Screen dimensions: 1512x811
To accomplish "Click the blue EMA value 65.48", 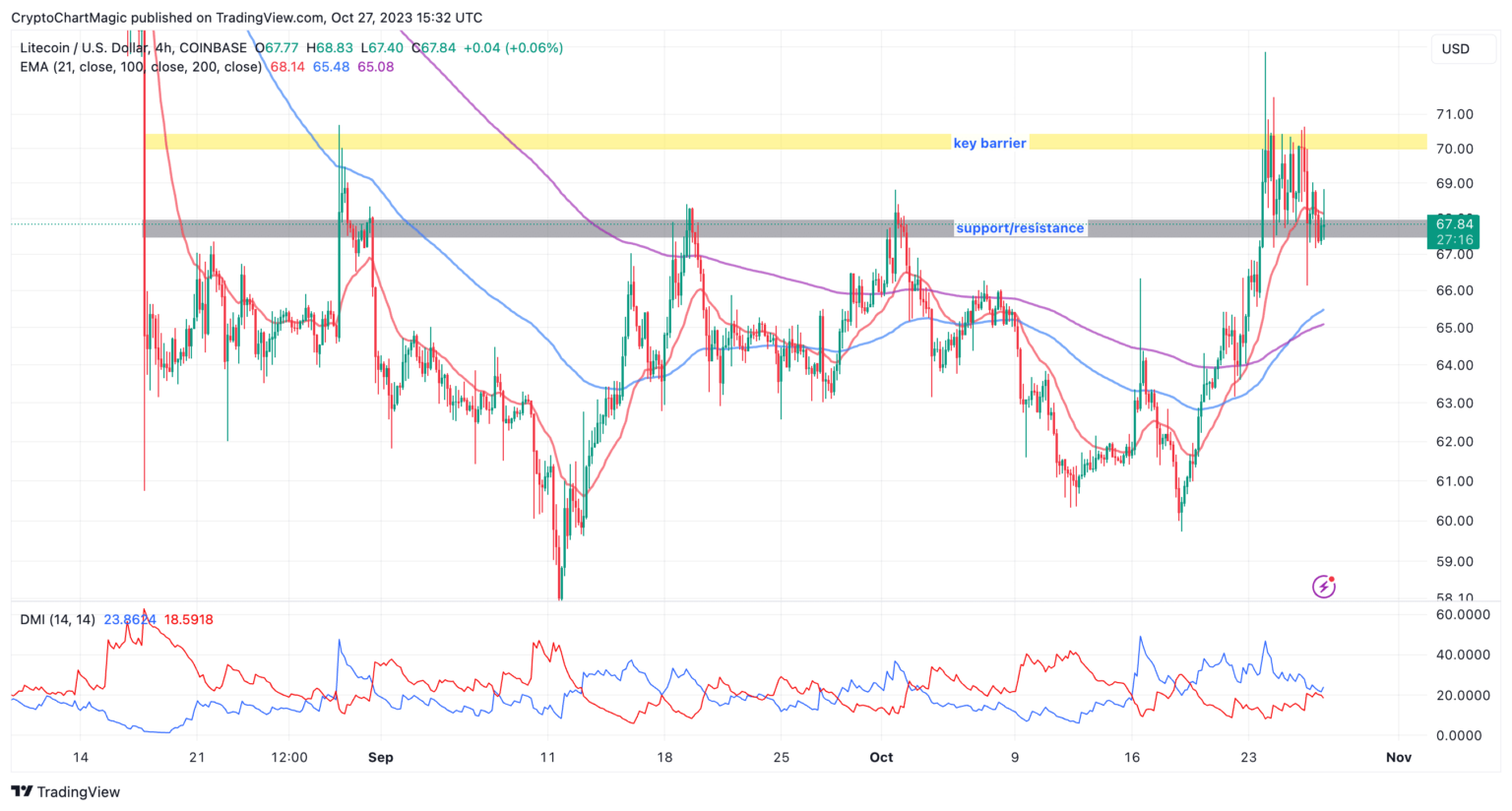I will (331, 67).
